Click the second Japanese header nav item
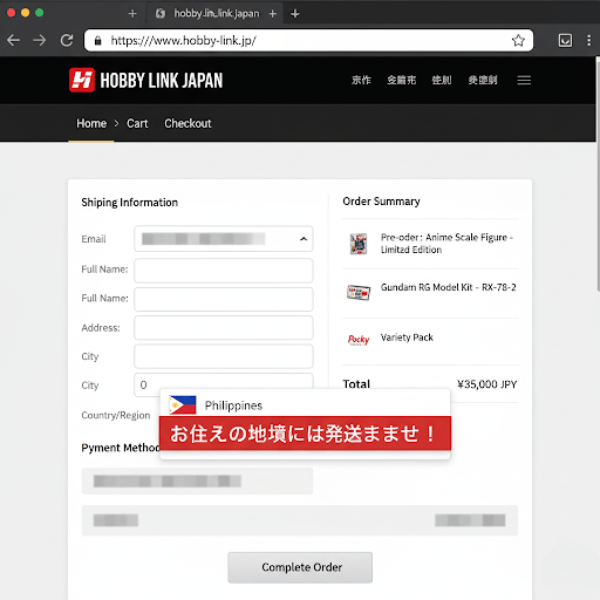600x600 pixels. pyautogui.click(x=401, y=80)
